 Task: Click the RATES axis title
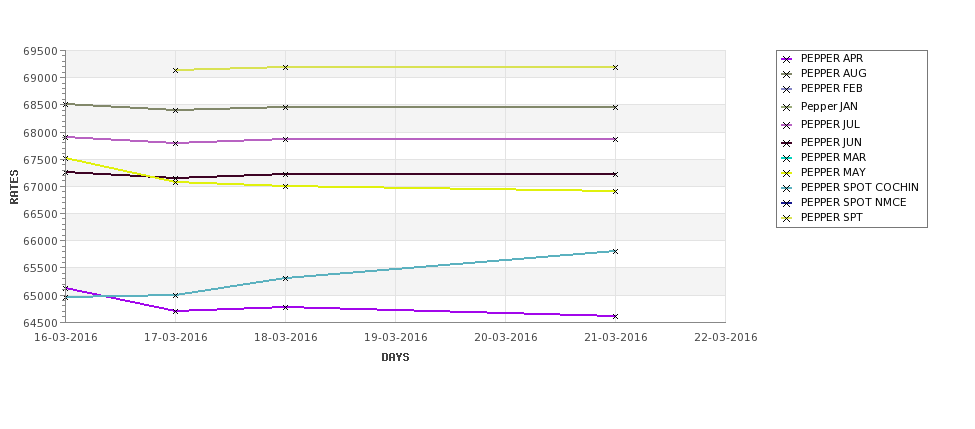point(14,187)
